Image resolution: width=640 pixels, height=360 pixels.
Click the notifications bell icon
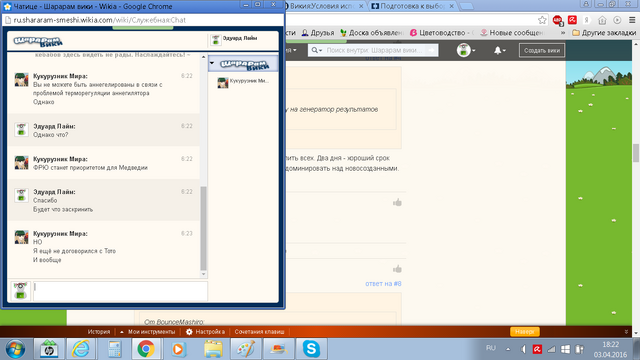pyautogui.click(x=498, y=50)
